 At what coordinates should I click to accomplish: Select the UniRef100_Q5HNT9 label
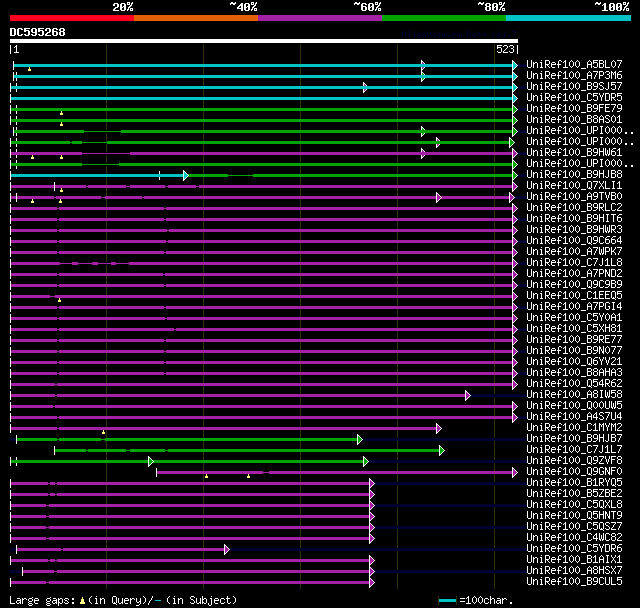tap(574, 516)
